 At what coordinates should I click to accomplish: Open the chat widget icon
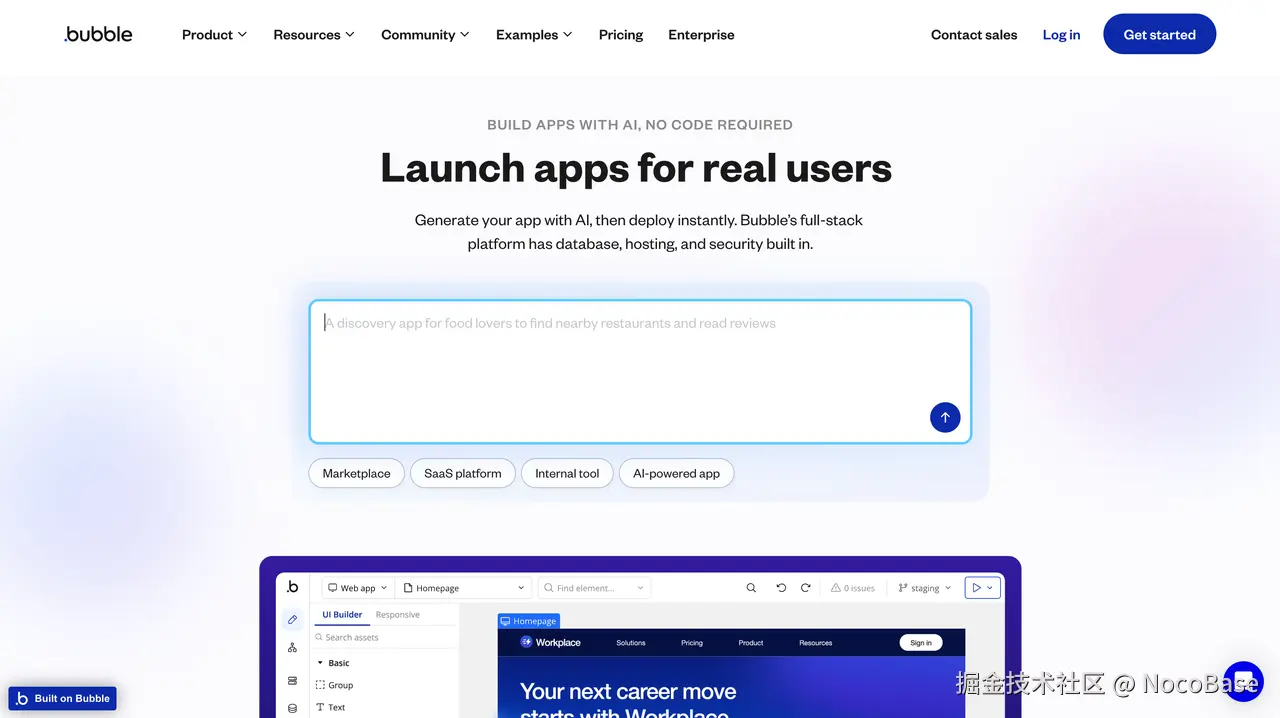1243,682
